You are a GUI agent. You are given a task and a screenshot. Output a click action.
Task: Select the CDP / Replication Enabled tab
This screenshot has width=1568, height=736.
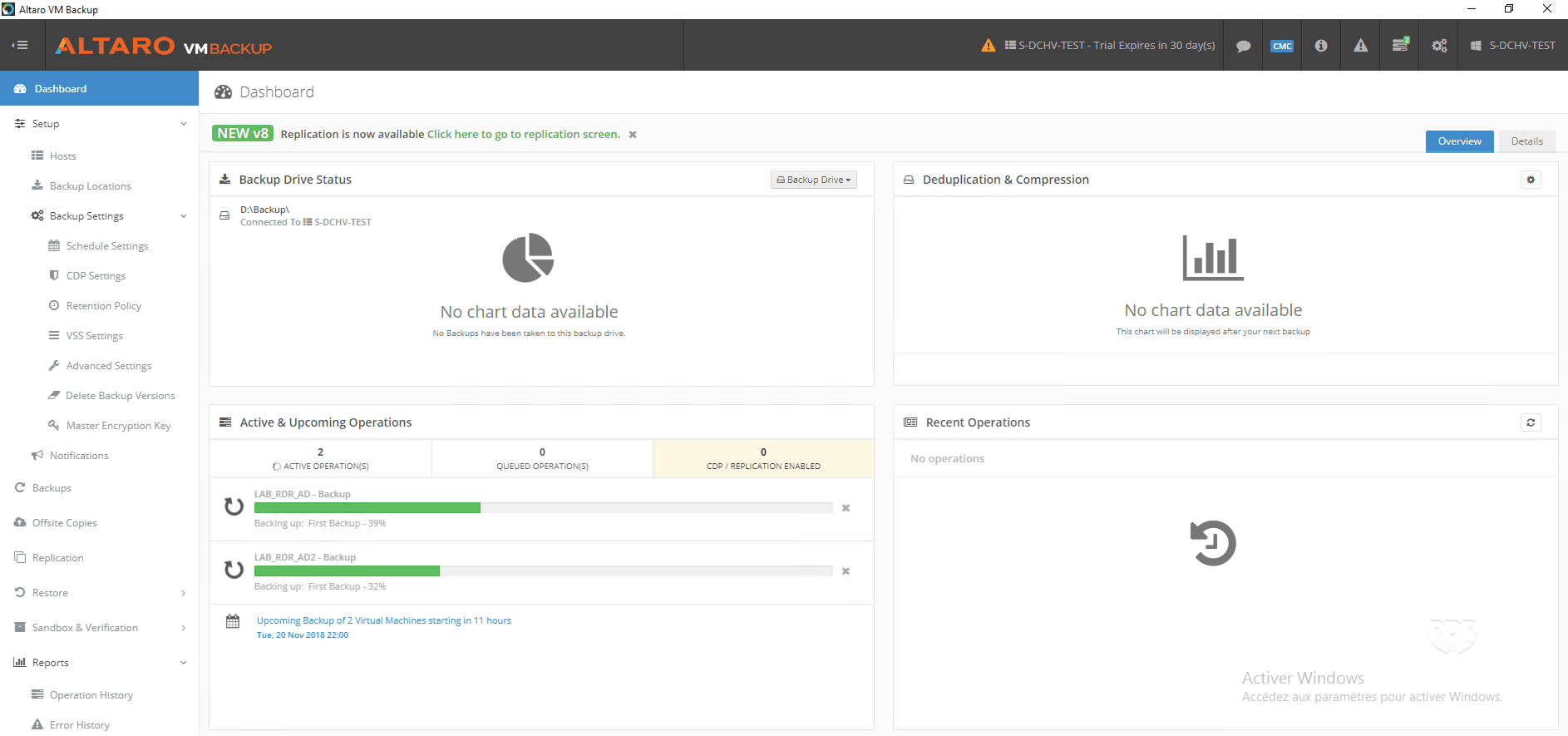click(x=763, y=459)
